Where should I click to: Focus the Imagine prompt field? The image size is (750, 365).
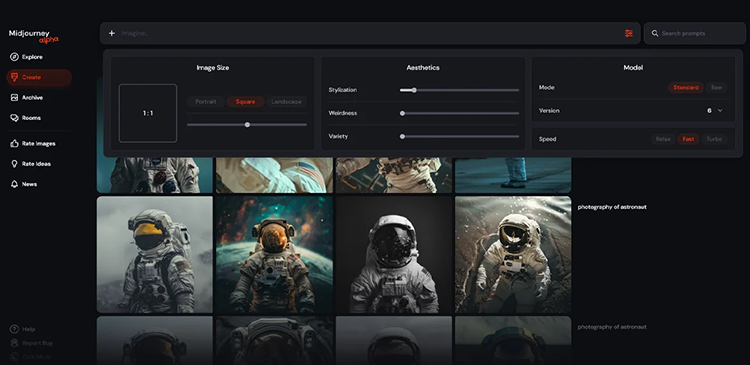[x=371, y=33]
